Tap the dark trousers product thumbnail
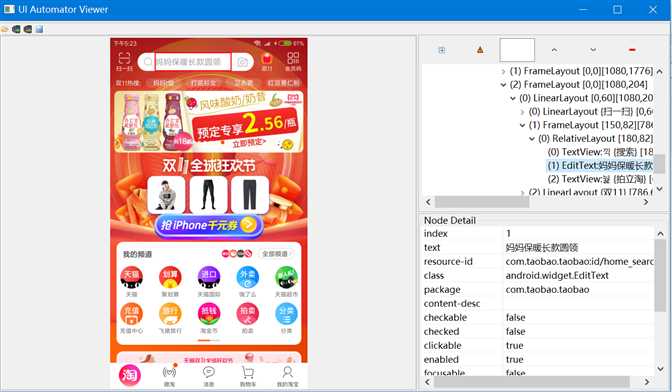The width and height of the screenshot is (672, 392). coord(249,195)
